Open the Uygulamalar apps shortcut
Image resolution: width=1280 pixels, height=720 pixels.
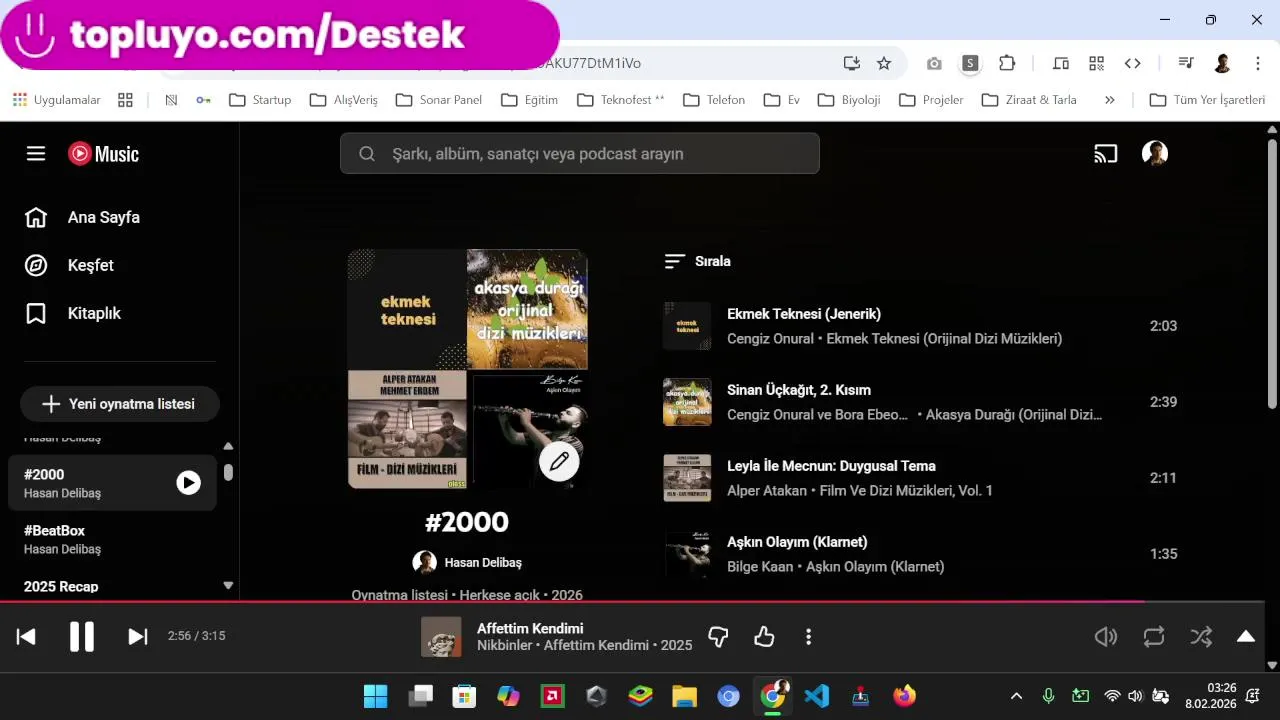[x=57, y=100]
